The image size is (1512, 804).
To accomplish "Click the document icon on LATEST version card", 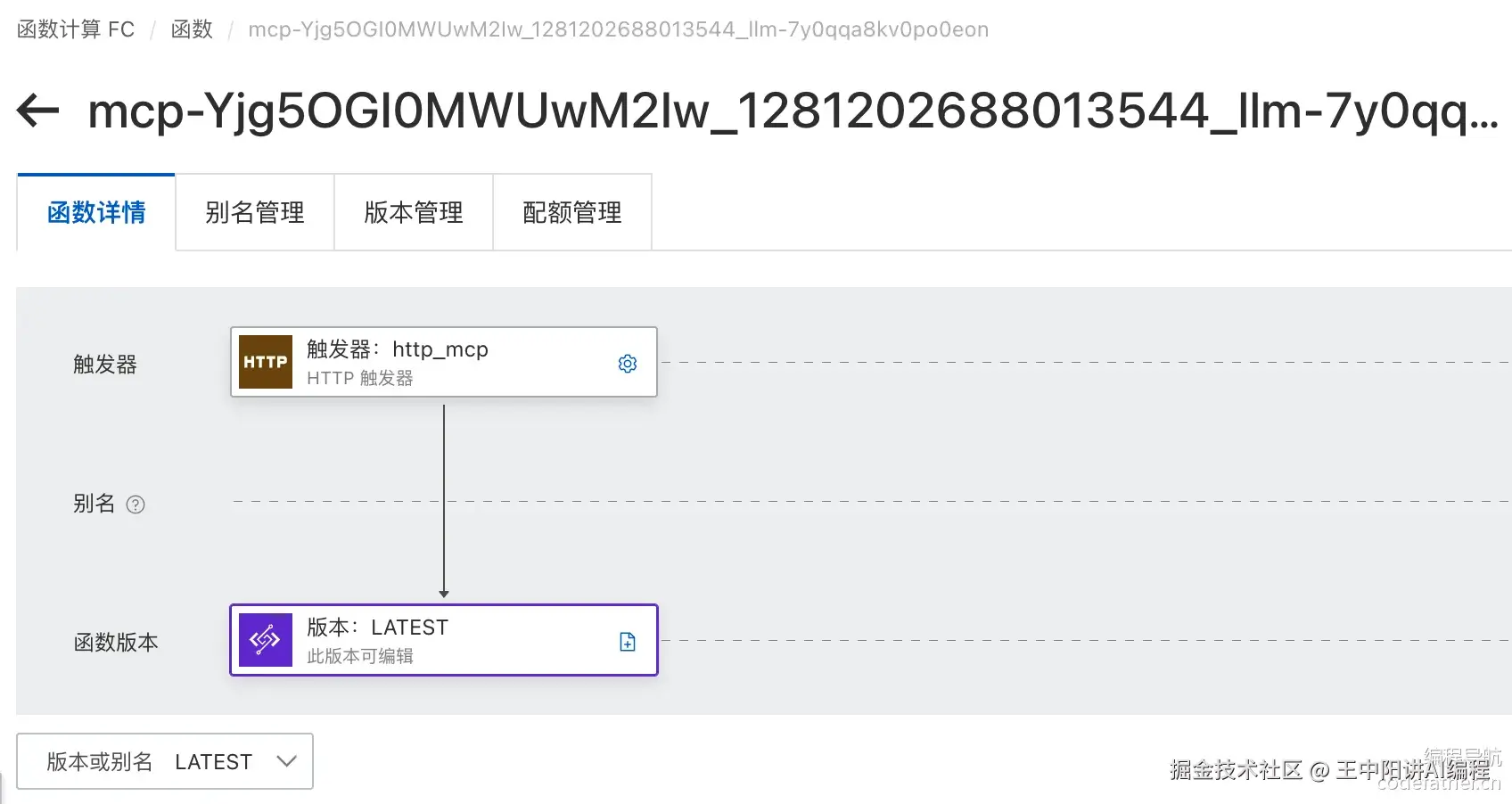I will tap(628, 642).
